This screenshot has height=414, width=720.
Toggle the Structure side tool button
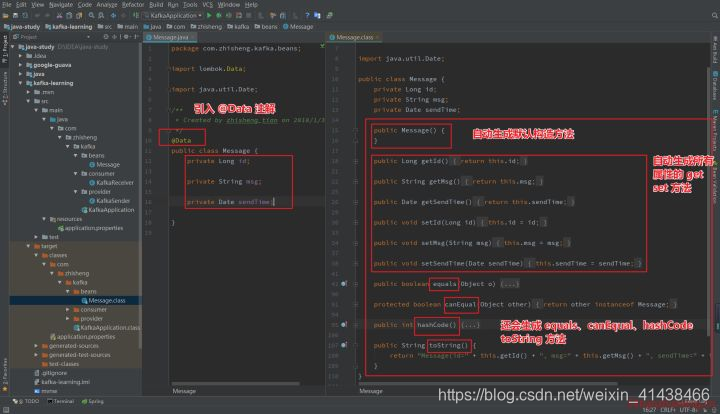(5, 89)
